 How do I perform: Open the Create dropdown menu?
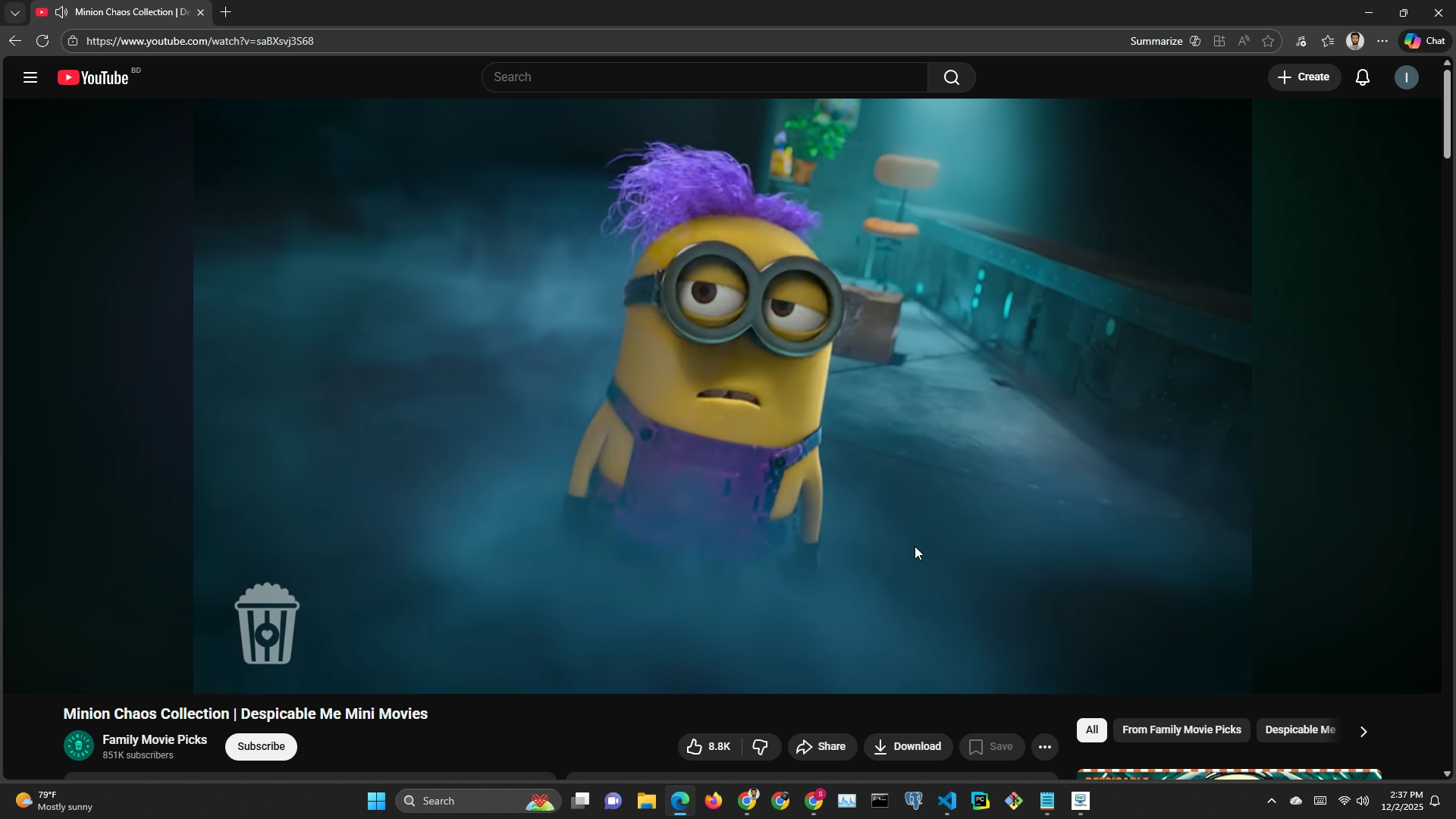coord(1304,77)
